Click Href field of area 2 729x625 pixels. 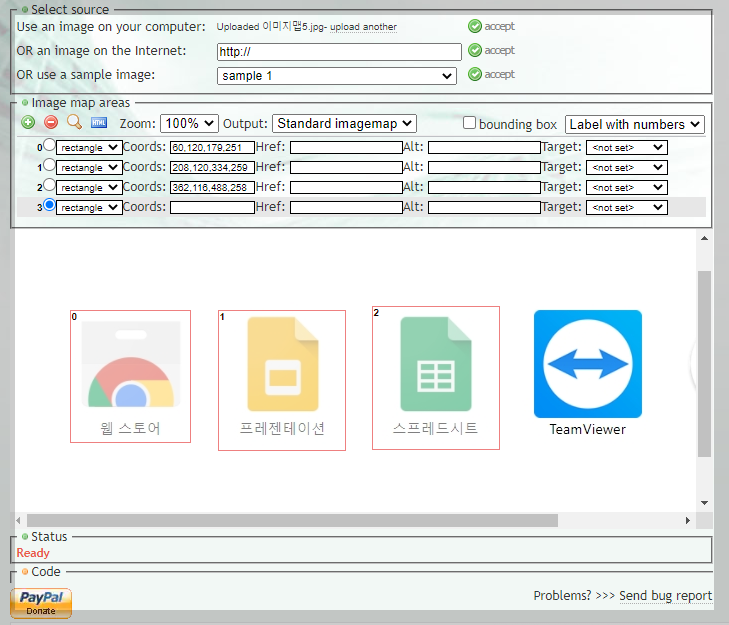pos(346,187)
